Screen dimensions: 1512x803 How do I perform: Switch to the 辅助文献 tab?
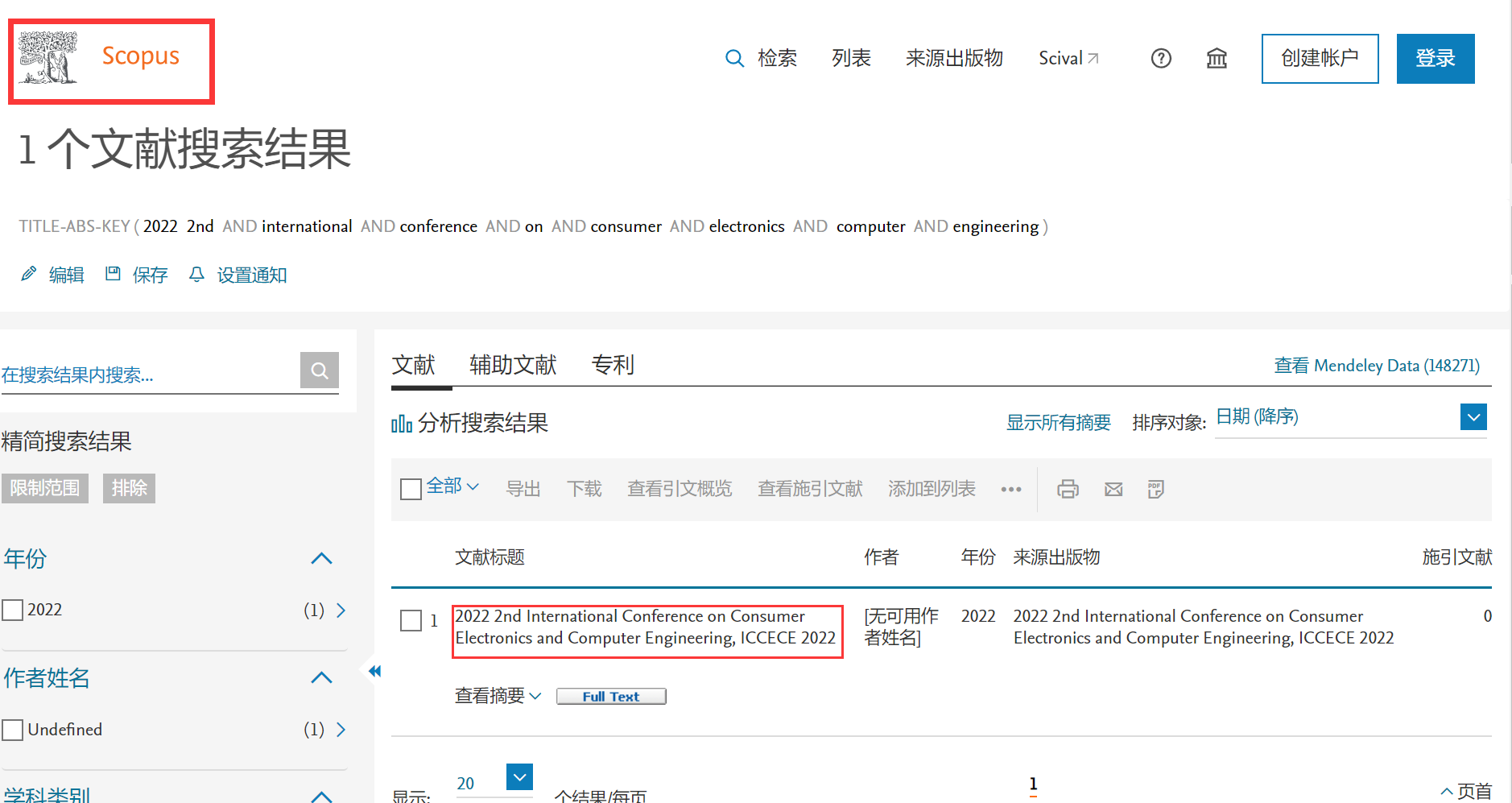pos(513,365)
